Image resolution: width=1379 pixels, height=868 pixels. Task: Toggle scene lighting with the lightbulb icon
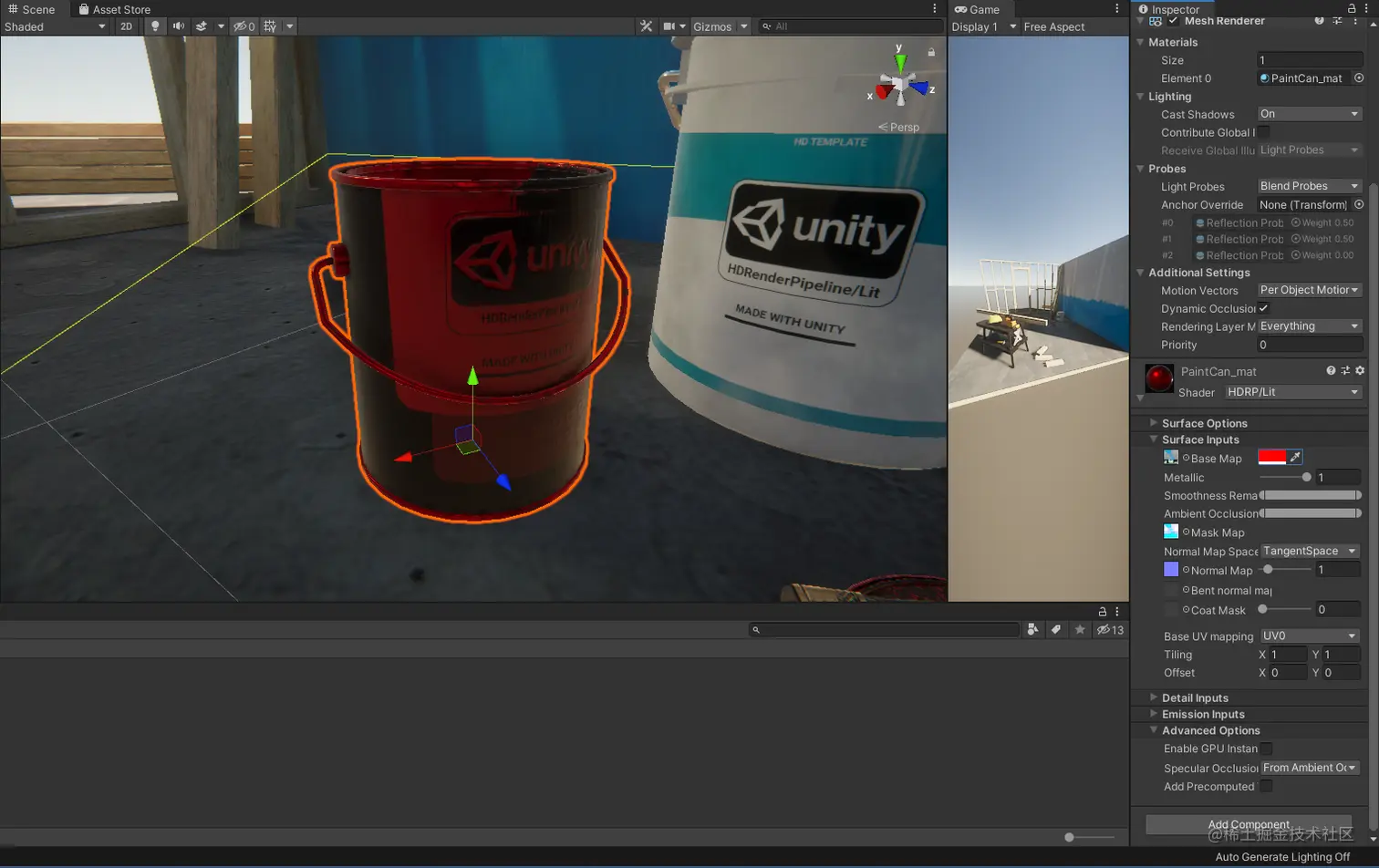point(155,26)
